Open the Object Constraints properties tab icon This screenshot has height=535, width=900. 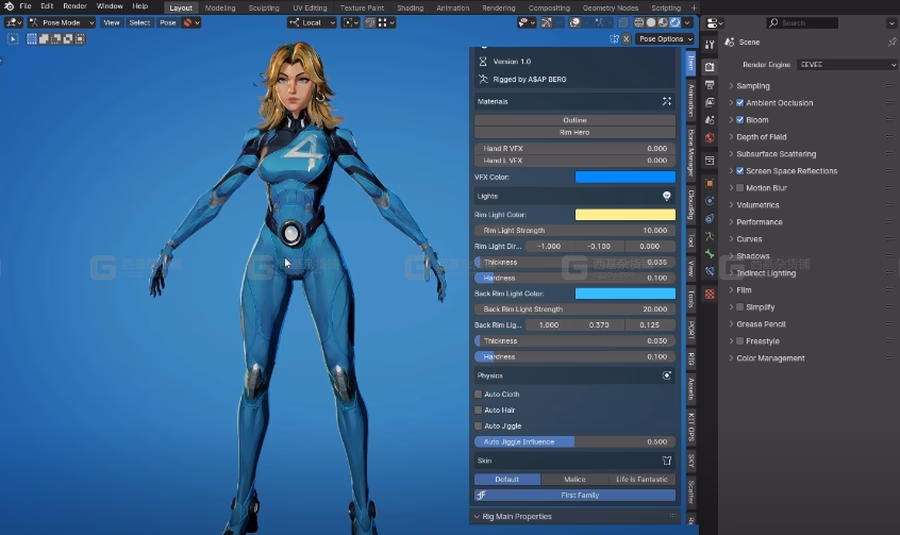pyautogui.click(x=710, y=218)
